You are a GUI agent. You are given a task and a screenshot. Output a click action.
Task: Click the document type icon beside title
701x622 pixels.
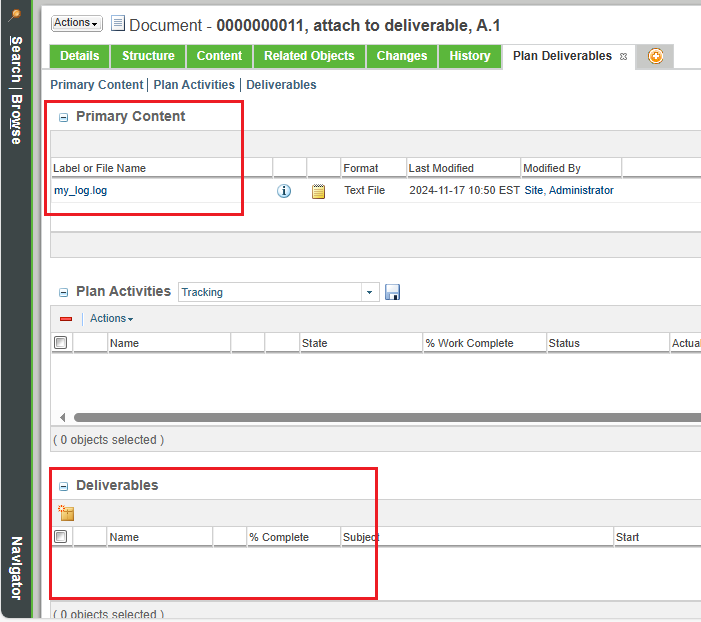118,23
